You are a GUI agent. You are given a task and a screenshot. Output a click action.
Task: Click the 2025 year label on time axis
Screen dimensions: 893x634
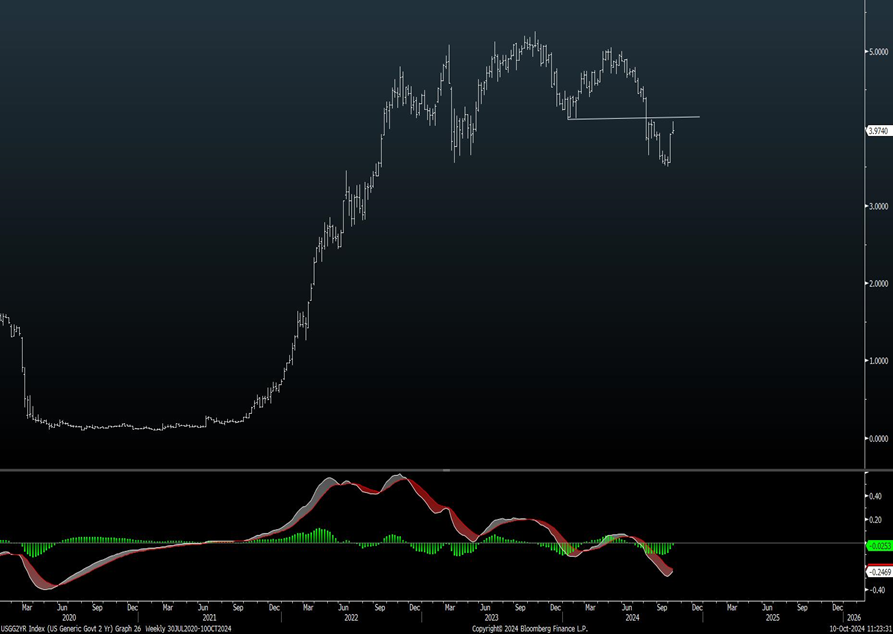[x=773, y=617]
